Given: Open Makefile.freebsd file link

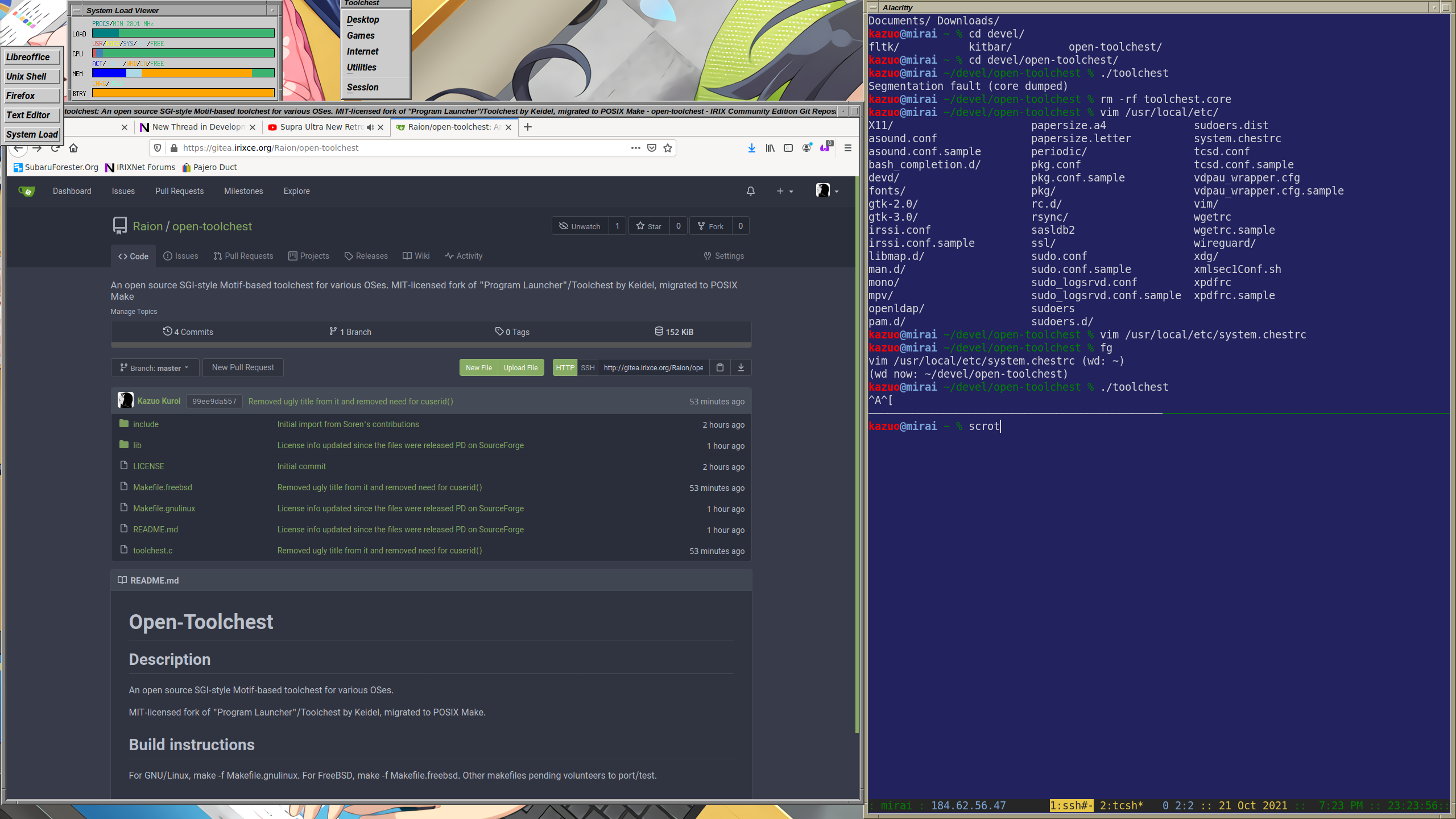Looking at the screenshot, I should click(163, 487).
